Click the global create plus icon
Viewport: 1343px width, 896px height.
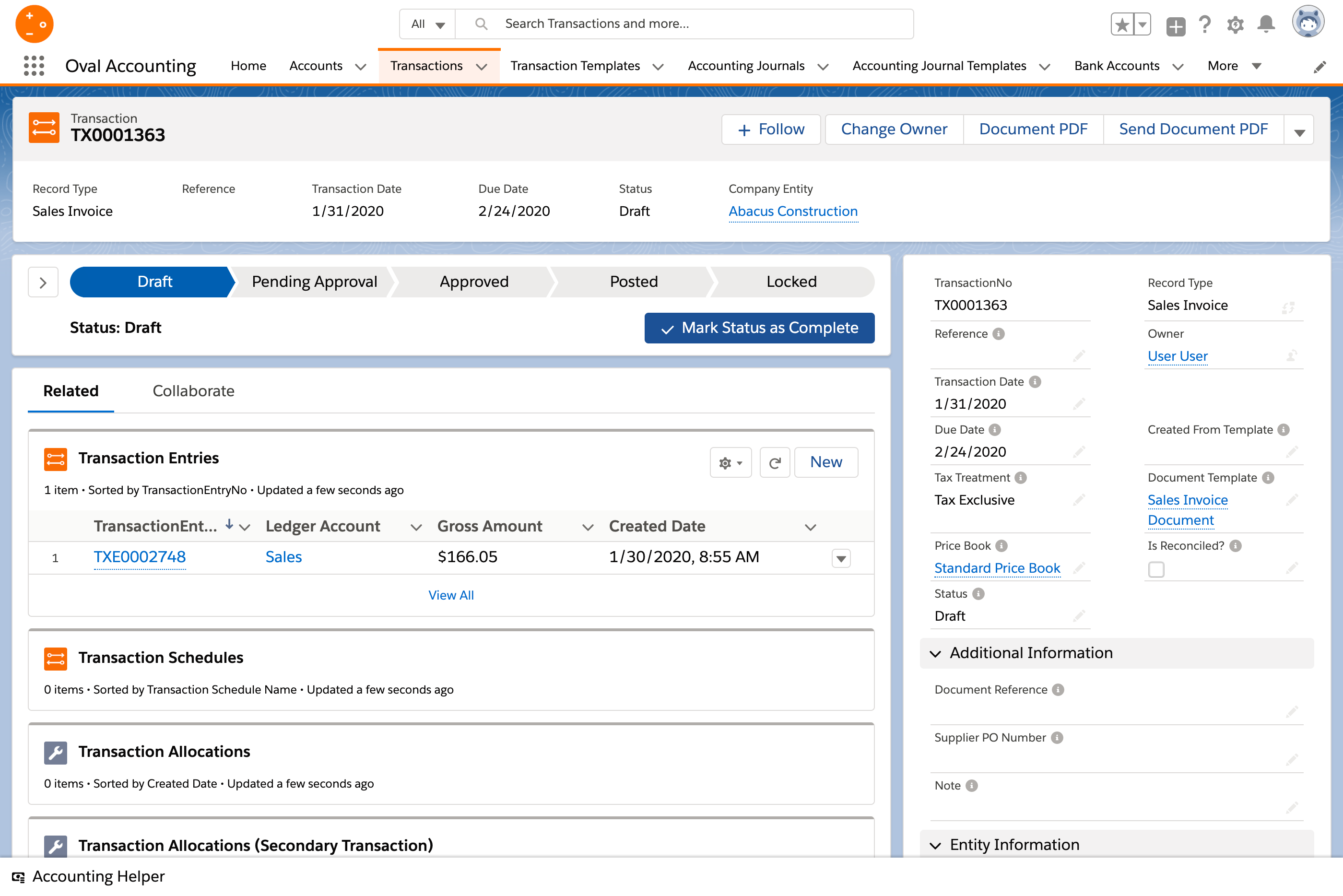(x=1175, y=26)
